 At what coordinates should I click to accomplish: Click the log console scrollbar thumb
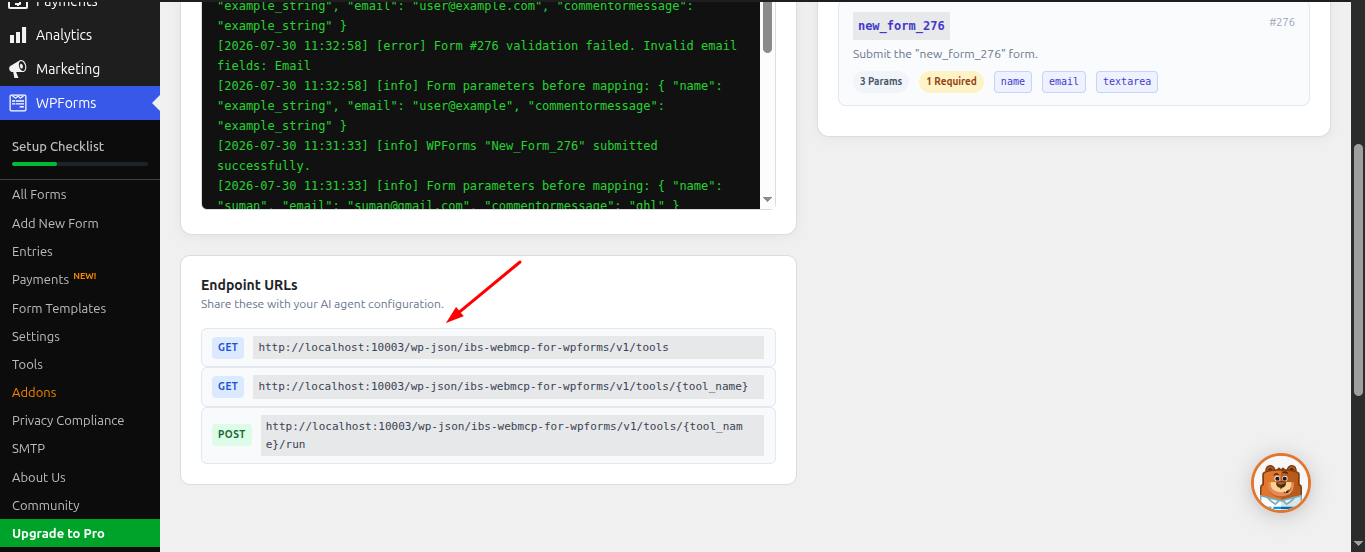[x=768, y=26]
